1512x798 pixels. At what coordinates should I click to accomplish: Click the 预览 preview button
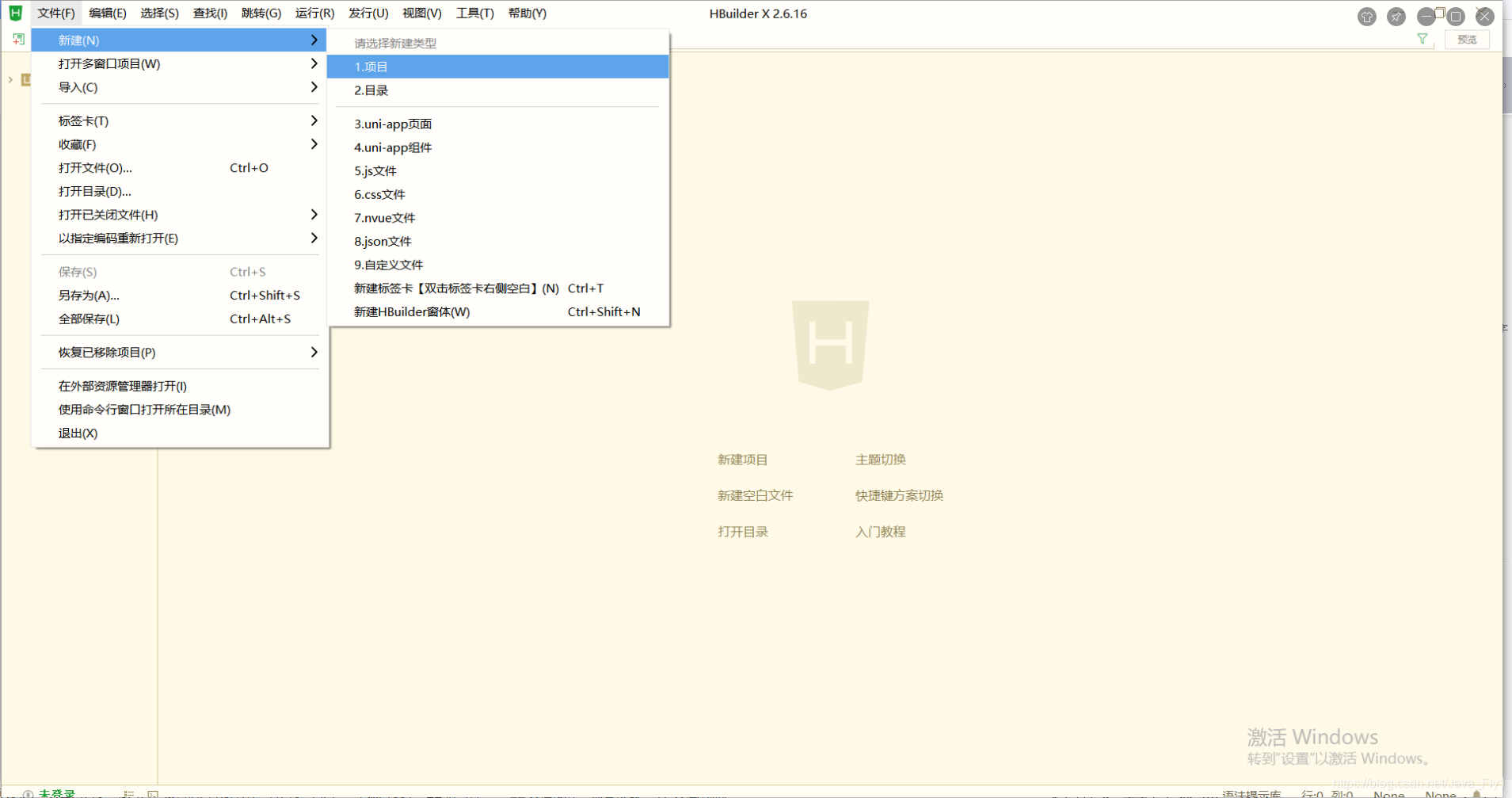point(1467,39)
